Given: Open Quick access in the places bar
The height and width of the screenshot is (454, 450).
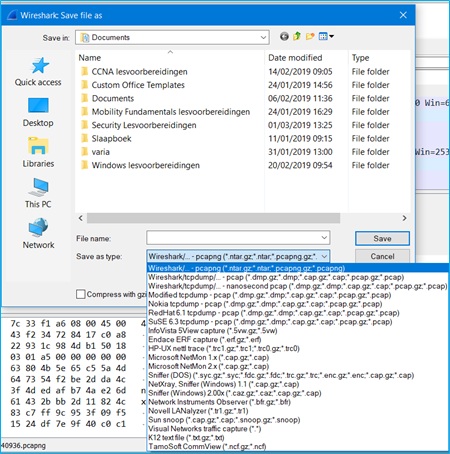Looking at the screenshot, I should click(x=38, y=72).
